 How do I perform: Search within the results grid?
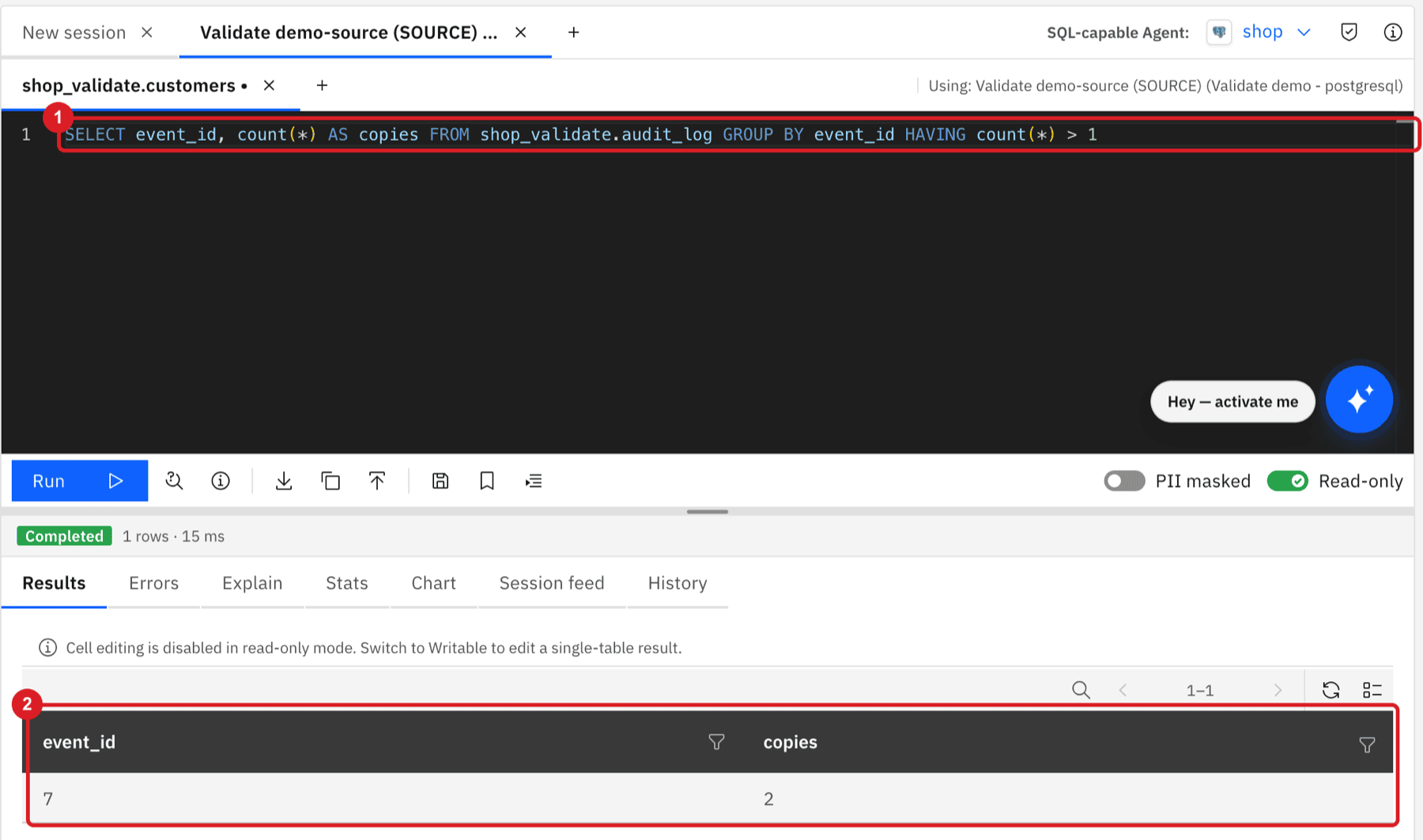(1081, 690)
